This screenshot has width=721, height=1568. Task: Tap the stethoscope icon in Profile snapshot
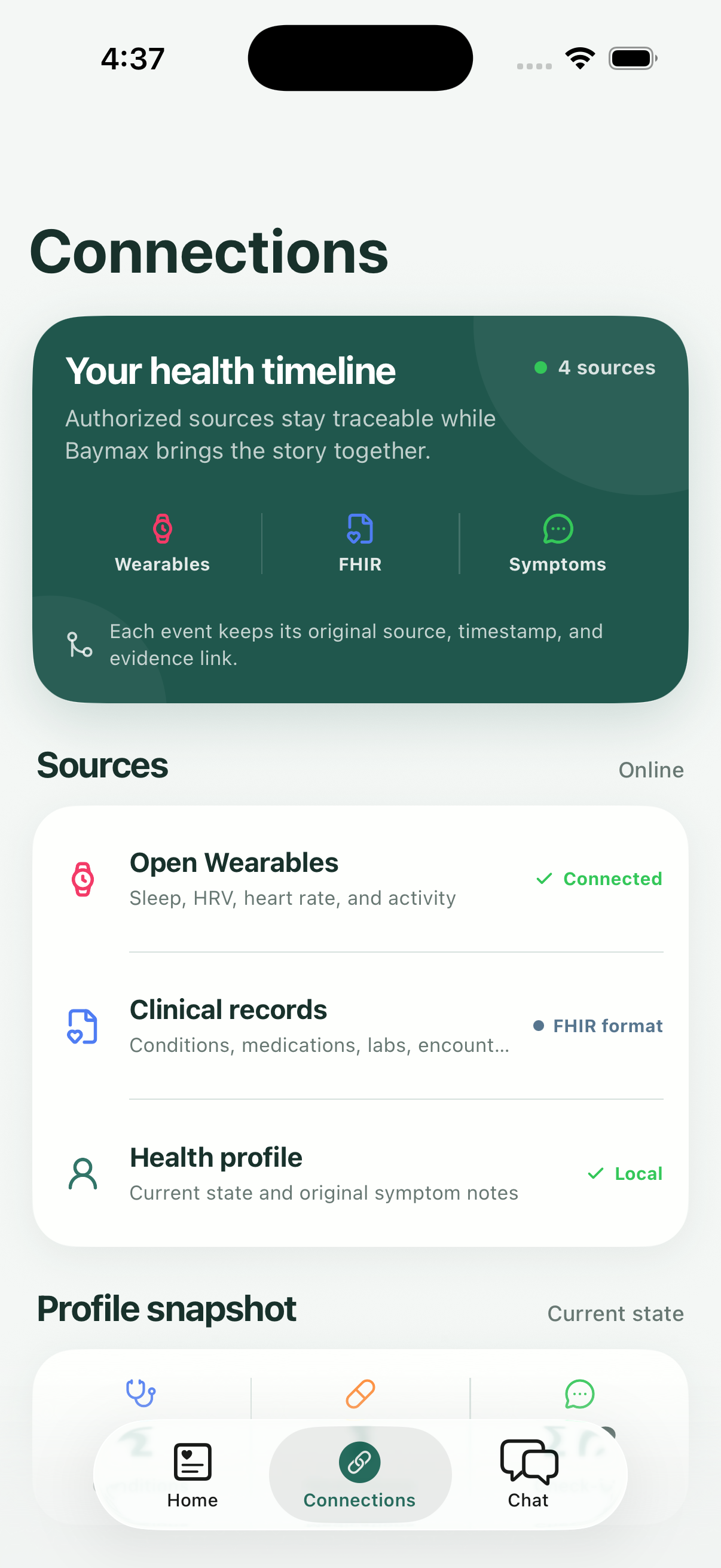coord(140,1393)
